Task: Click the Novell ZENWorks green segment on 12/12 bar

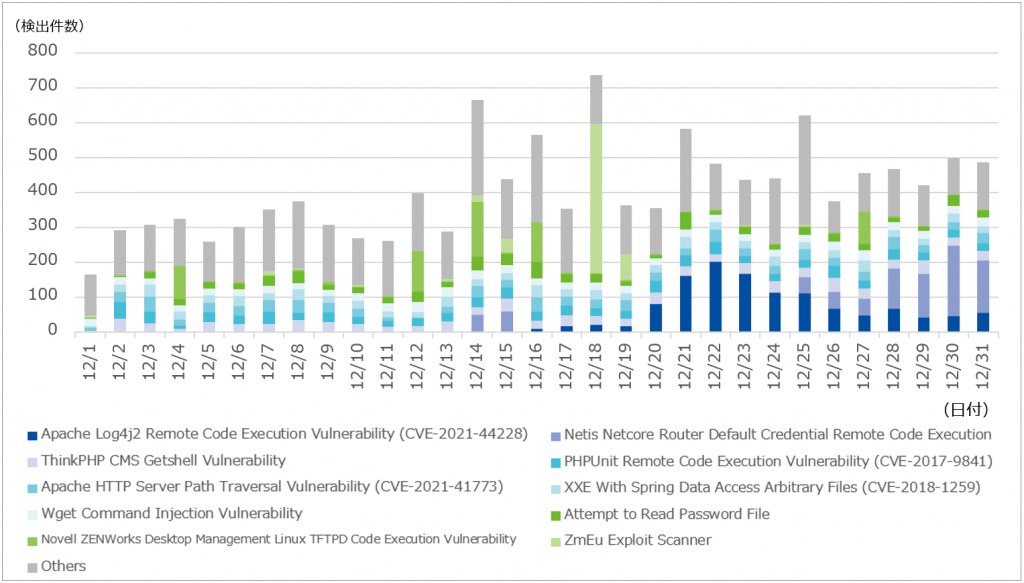Action: click(x=417, y=271)
